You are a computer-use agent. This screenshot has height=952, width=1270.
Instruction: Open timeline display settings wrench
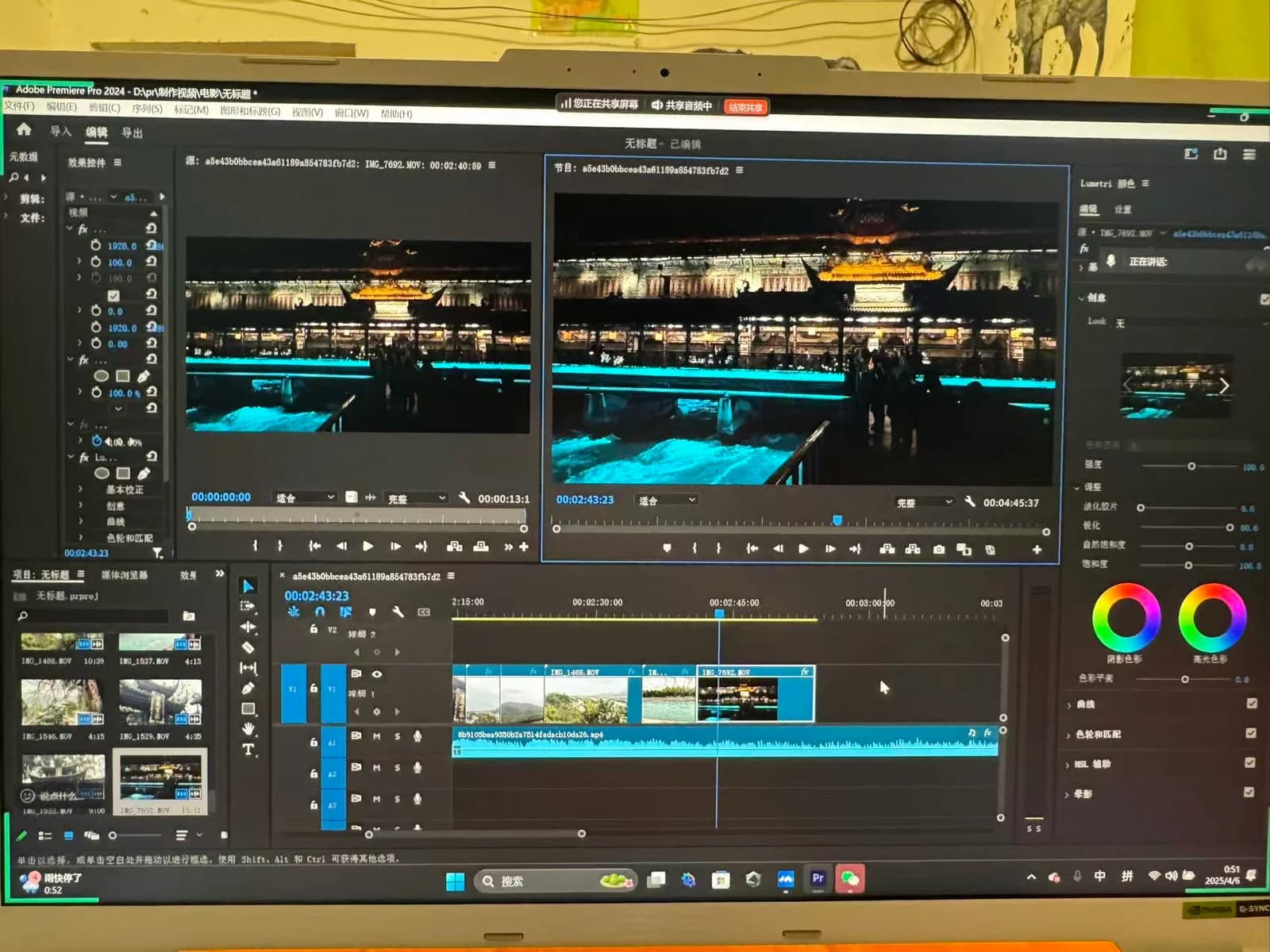pos(398,612)
